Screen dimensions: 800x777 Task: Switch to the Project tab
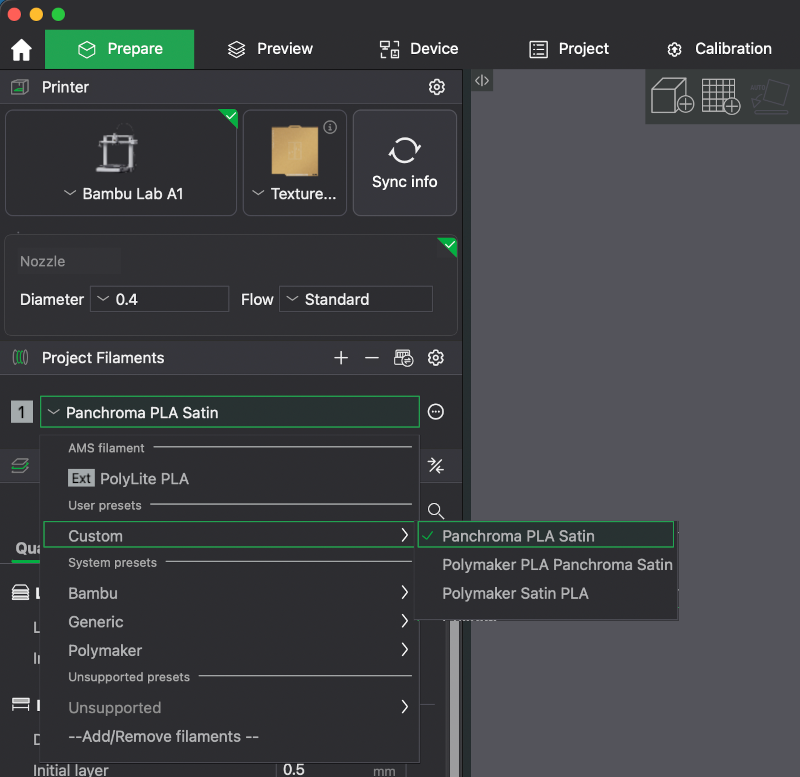coord(569,49)
